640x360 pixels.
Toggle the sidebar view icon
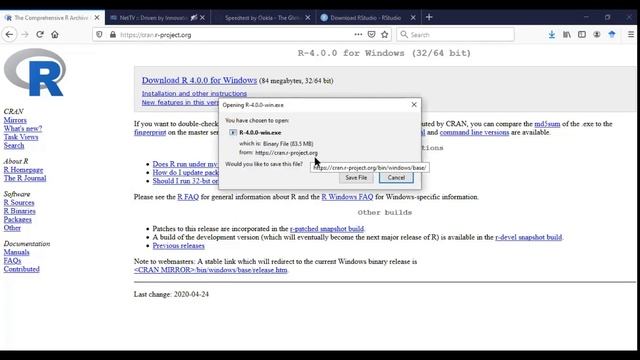tap(582, 35)
